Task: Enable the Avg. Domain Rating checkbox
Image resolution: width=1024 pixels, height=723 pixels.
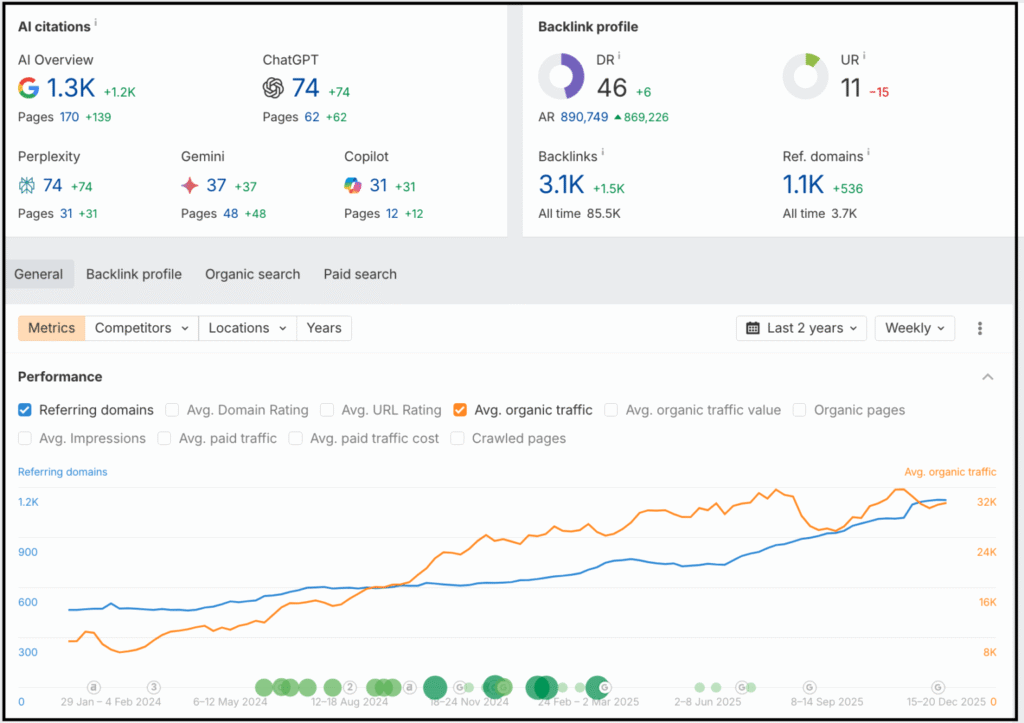Action: (x=171, y=409)
